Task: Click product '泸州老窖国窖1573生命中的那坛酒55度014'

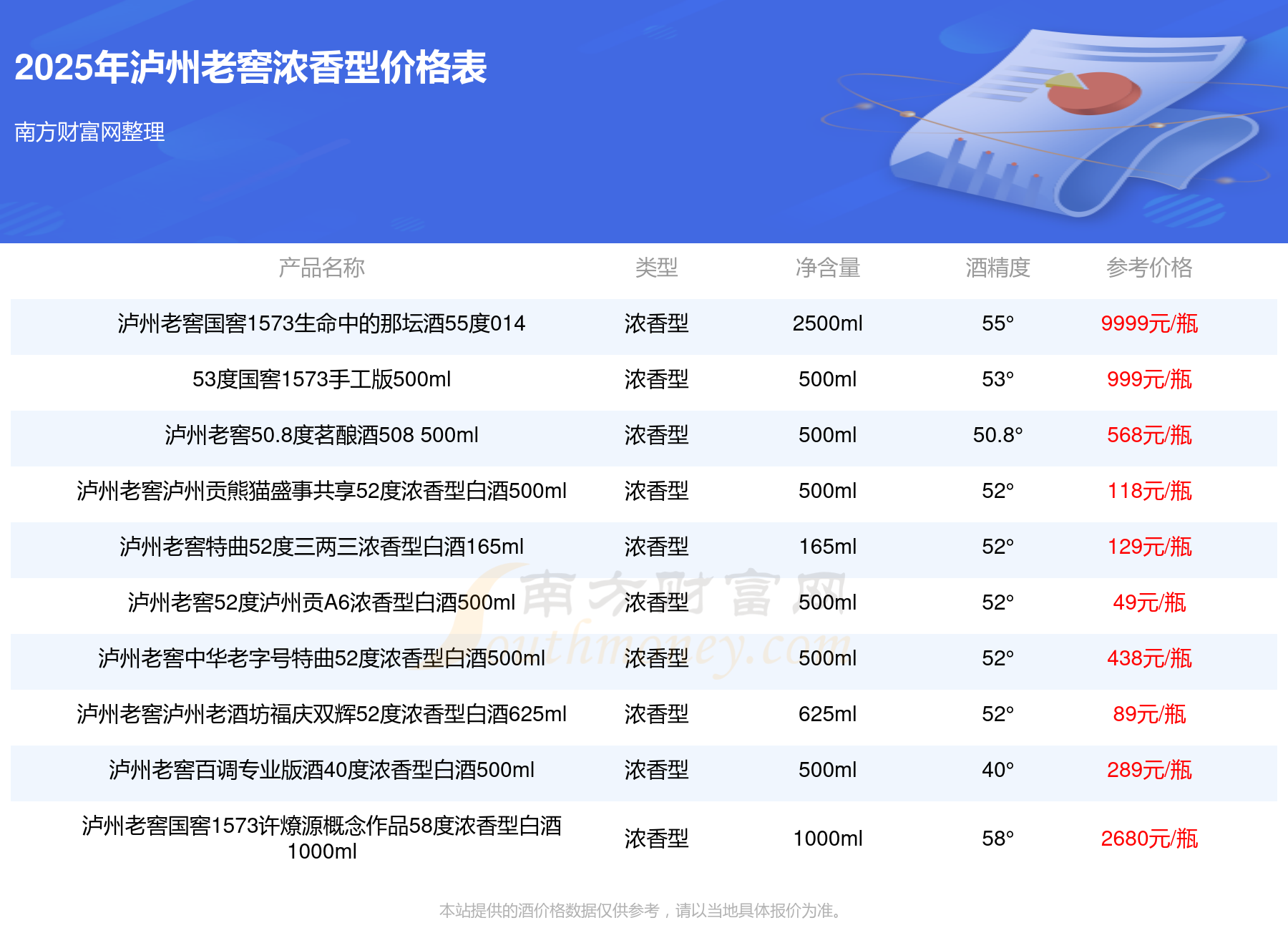Action: [322, 323]
